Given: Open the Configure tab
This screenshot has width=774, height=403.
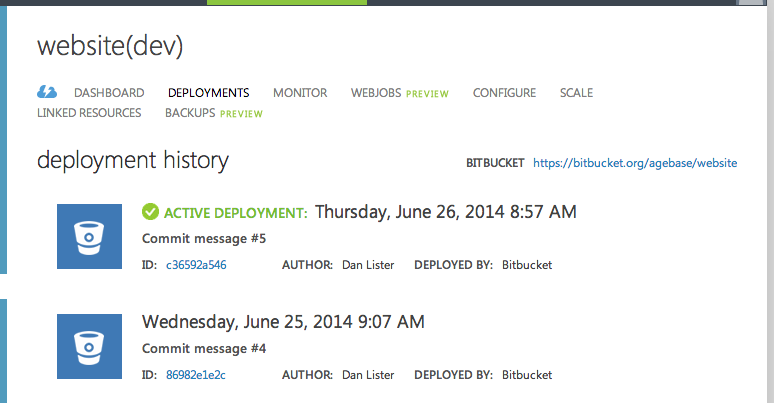Looking at the screenshot, I should [x=504, y=93].
